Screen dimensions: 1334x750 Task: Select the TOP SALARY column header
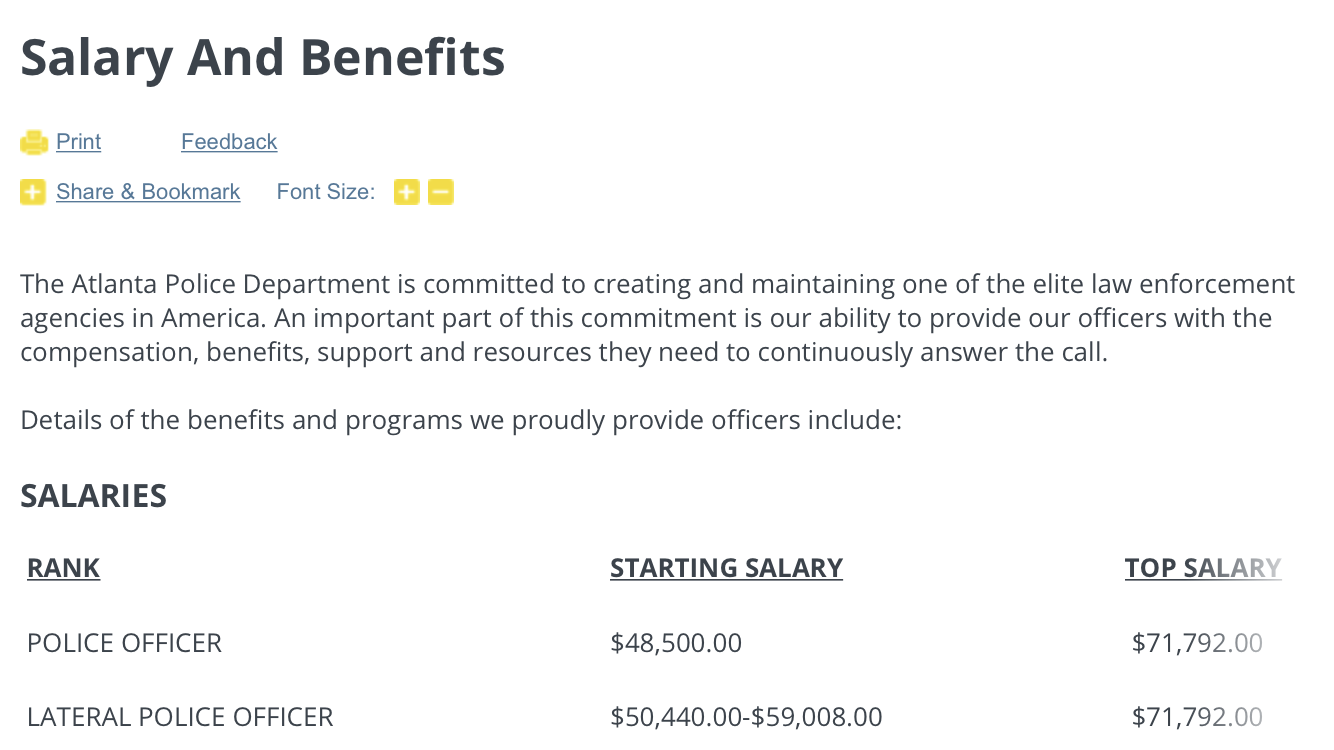point(1203,568)
